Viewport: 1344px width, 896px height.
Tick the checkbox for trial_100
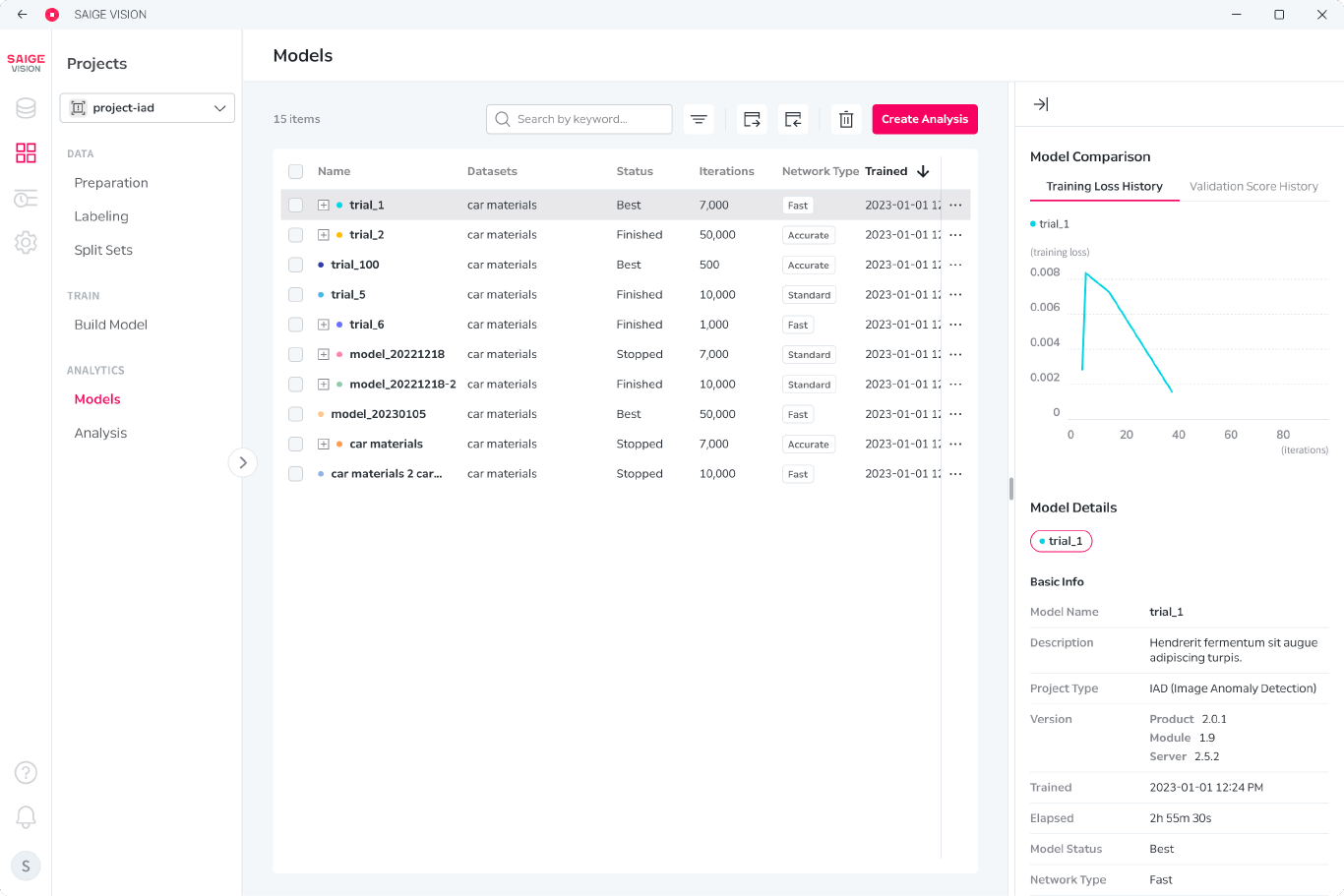[295, 265]
